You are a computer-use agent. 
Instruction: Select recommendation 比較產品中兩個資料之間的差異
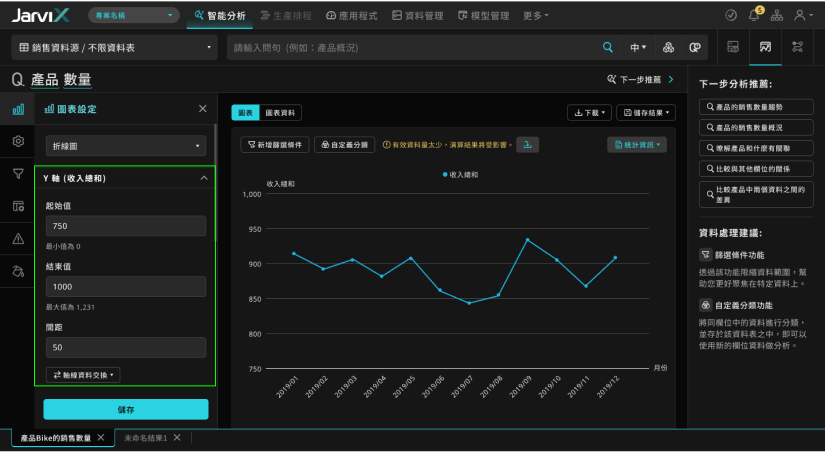(x=756, y=195)
